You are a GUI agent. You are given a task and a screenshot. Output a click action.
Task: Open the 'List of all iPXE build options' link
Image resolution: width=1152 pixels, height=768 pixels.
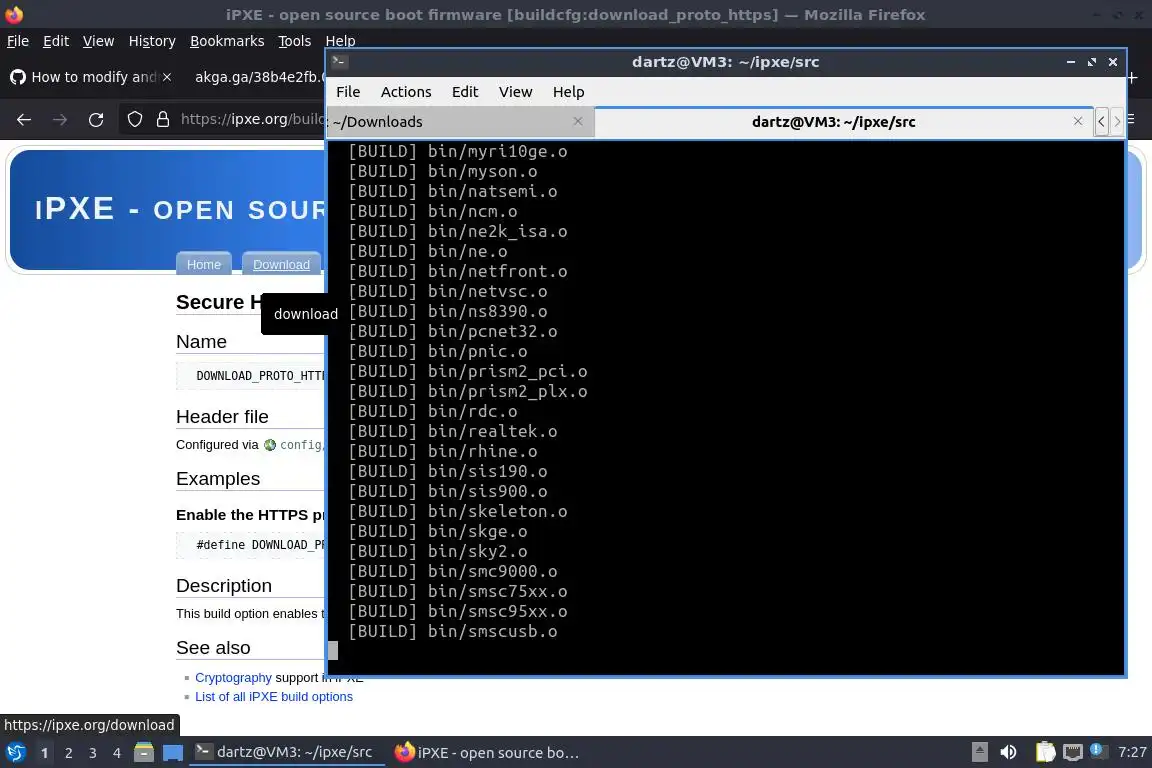[x=273, y=697]
